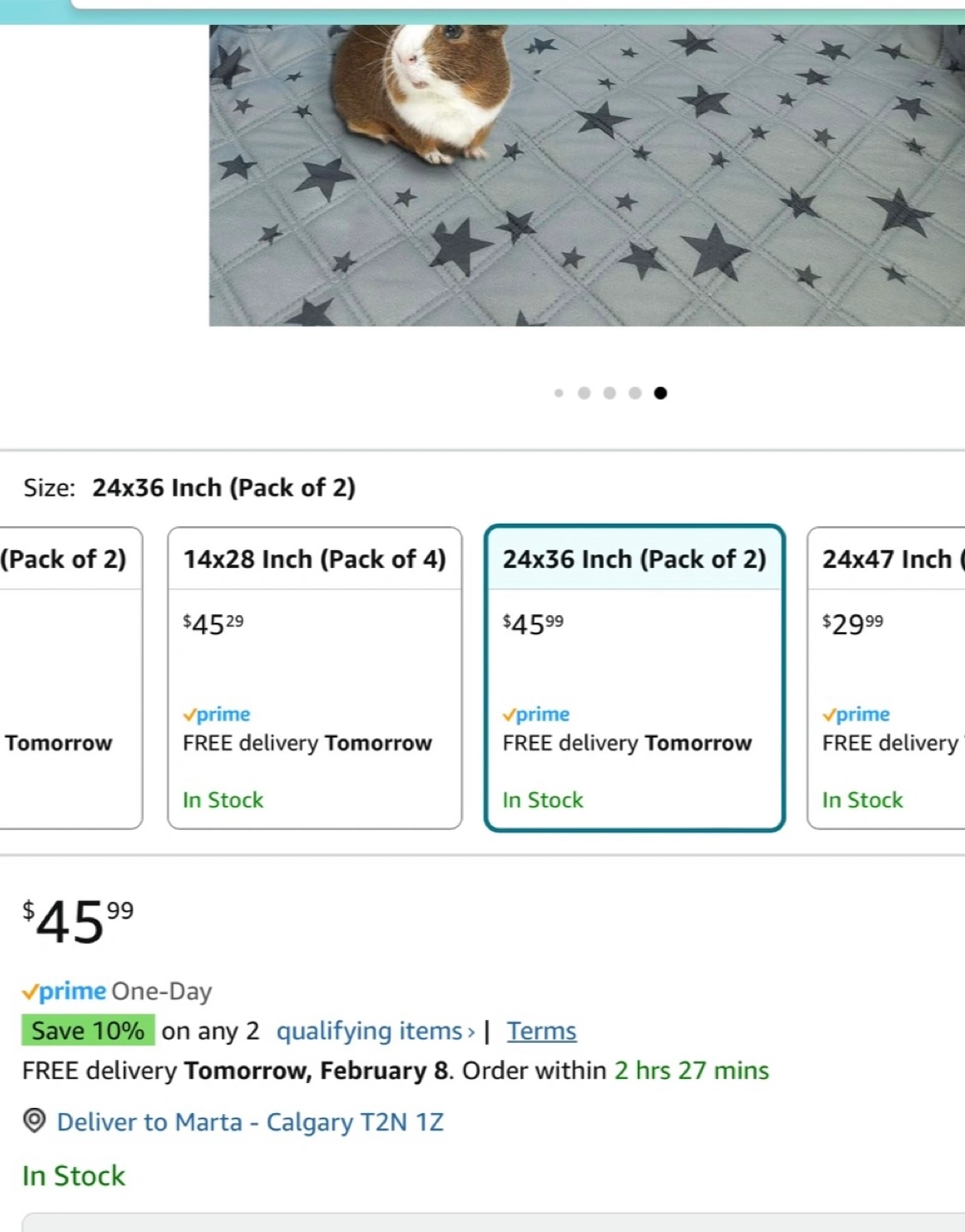Tap the Save 10% green badge
965x1232 pixels.
pyautogui.click(x=88, y=1030)
